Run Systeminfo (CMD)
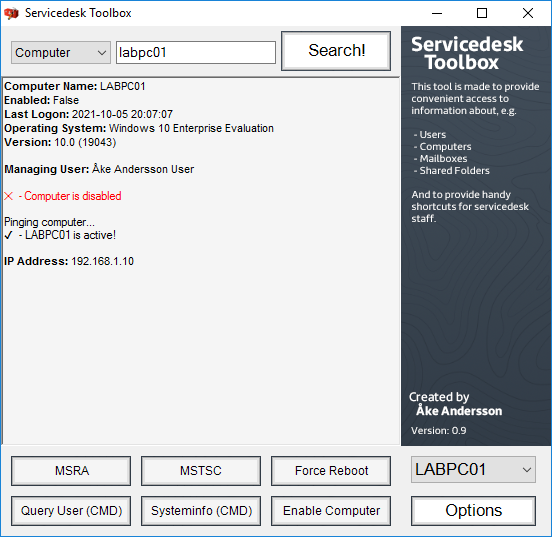Screen dimensions: 552x537 pyautogui.click(x=201, y=511)
